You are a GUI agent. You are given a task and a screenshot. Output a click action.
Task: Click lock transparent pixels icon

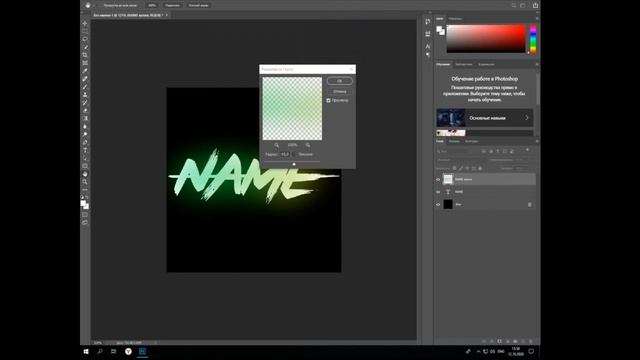454,168
